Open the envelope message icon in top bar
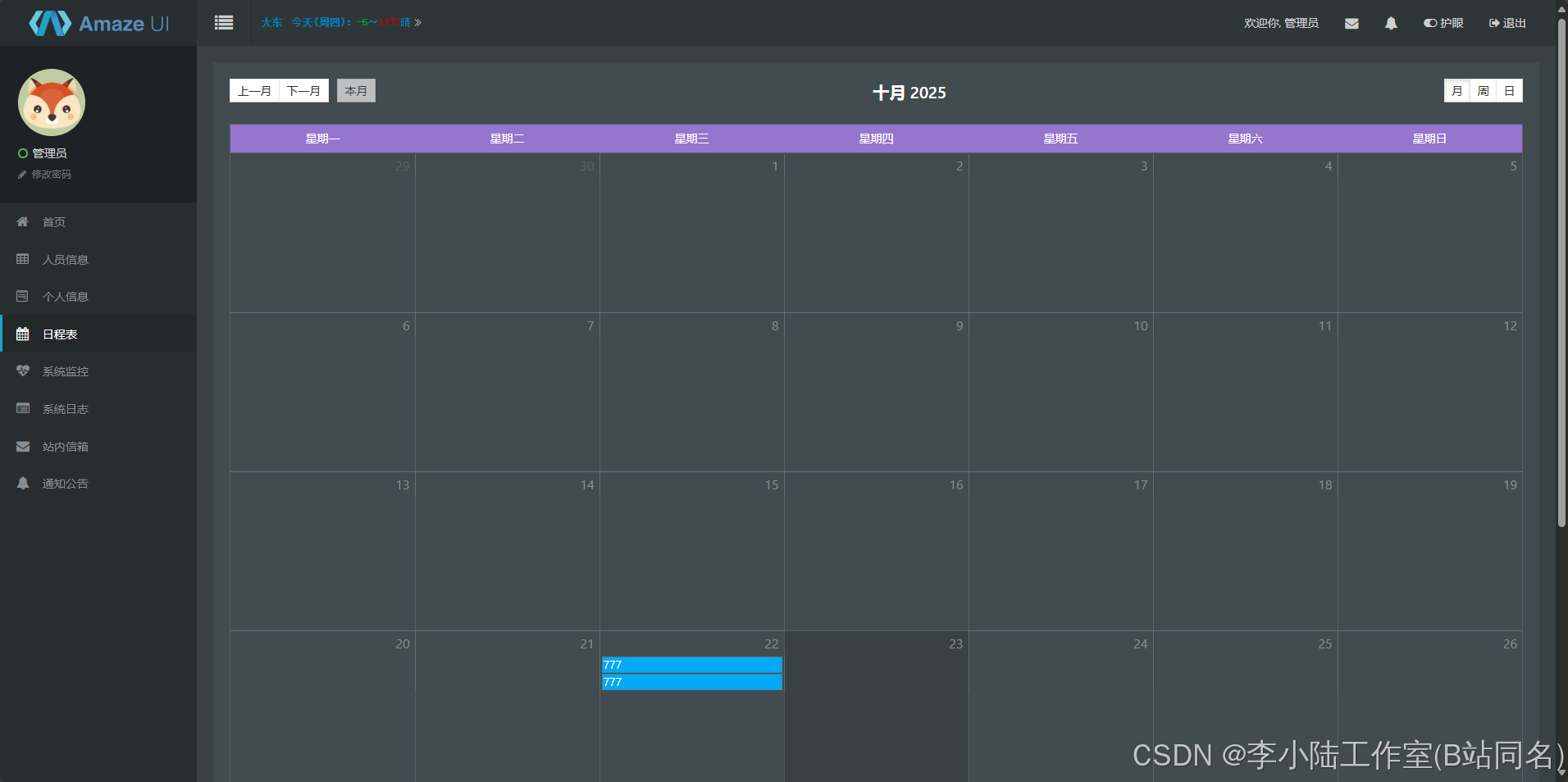The width and height of the screenshot is (1568, 782). point(1351,22)
